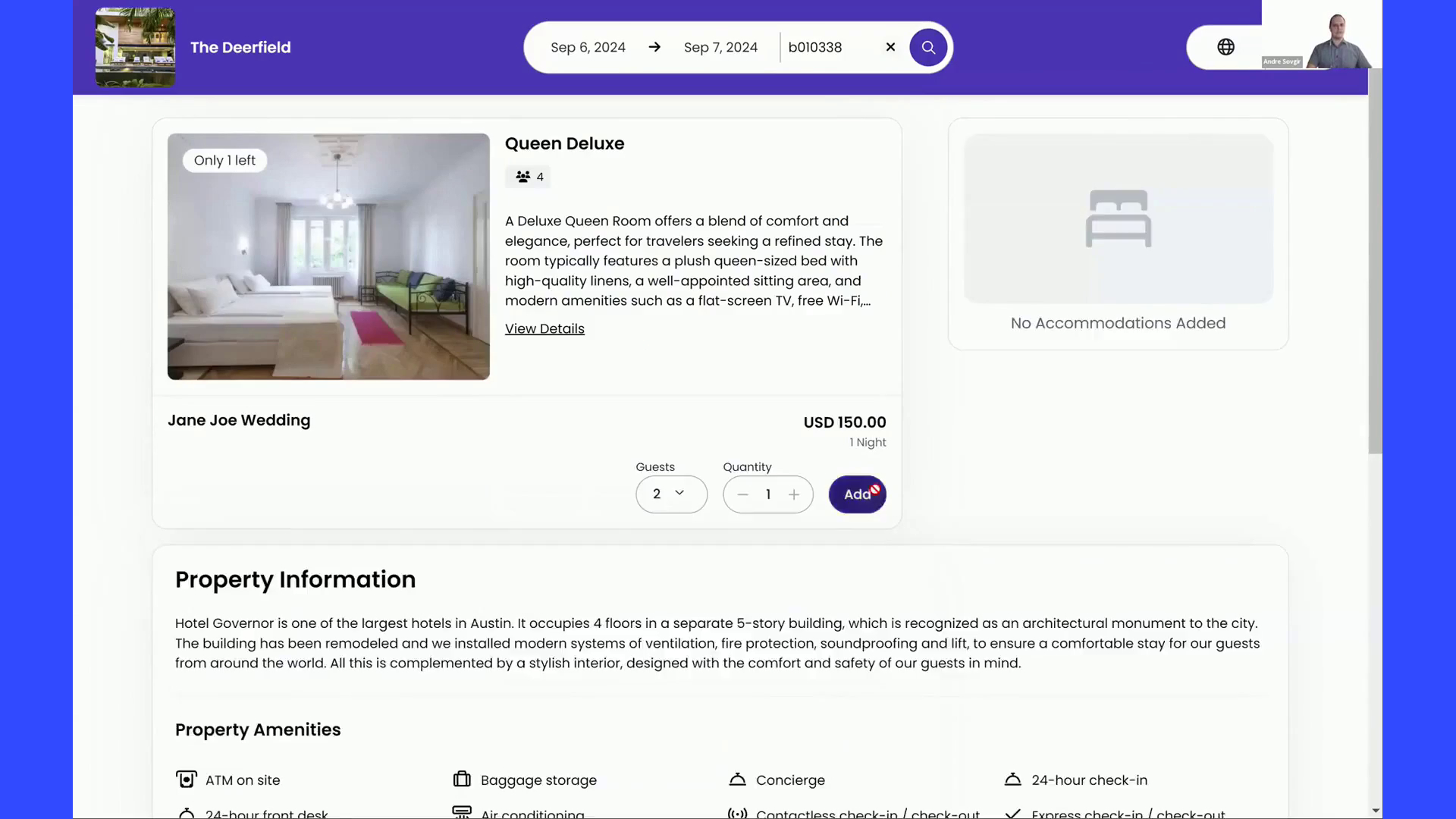Screen dimensions: 1456x819
Task: Clear the promo code with X icon
Action: pyautogui.click(x=890, y=47)
